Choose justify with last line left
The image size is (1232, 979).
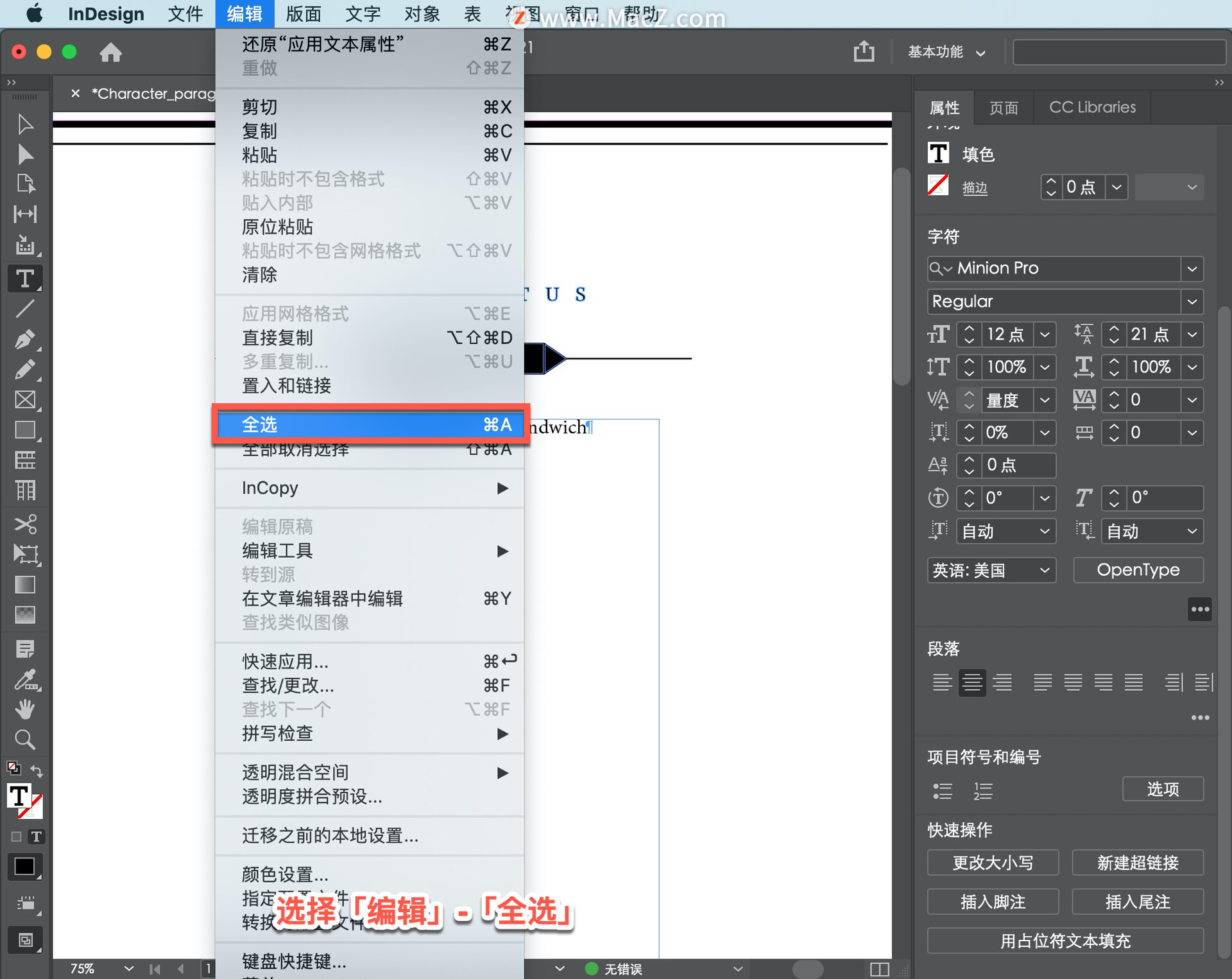coord(1043,682)
